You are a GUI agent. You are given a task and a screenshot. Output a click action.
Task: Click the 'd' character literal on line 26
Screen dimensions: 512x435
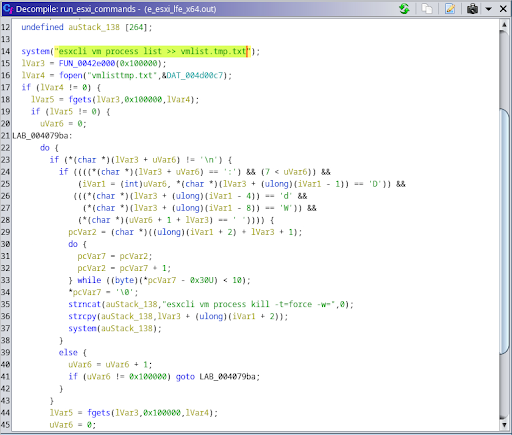286,196
